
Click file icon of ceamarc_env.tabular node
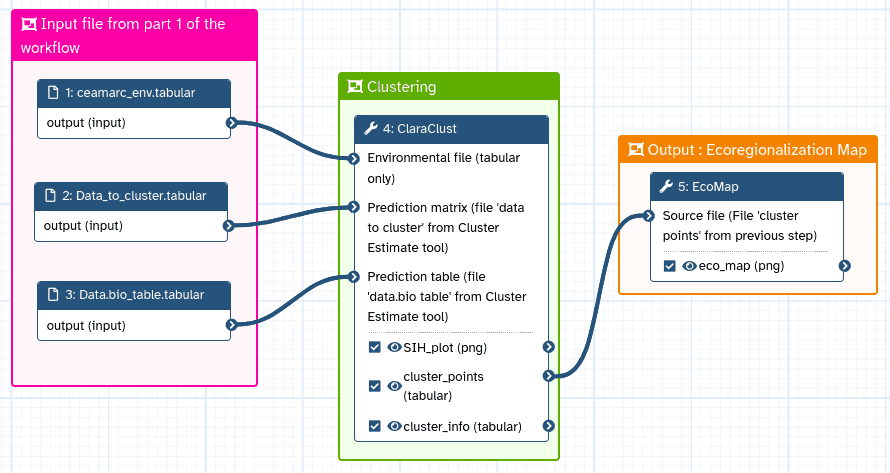click(x=53, y=93)
